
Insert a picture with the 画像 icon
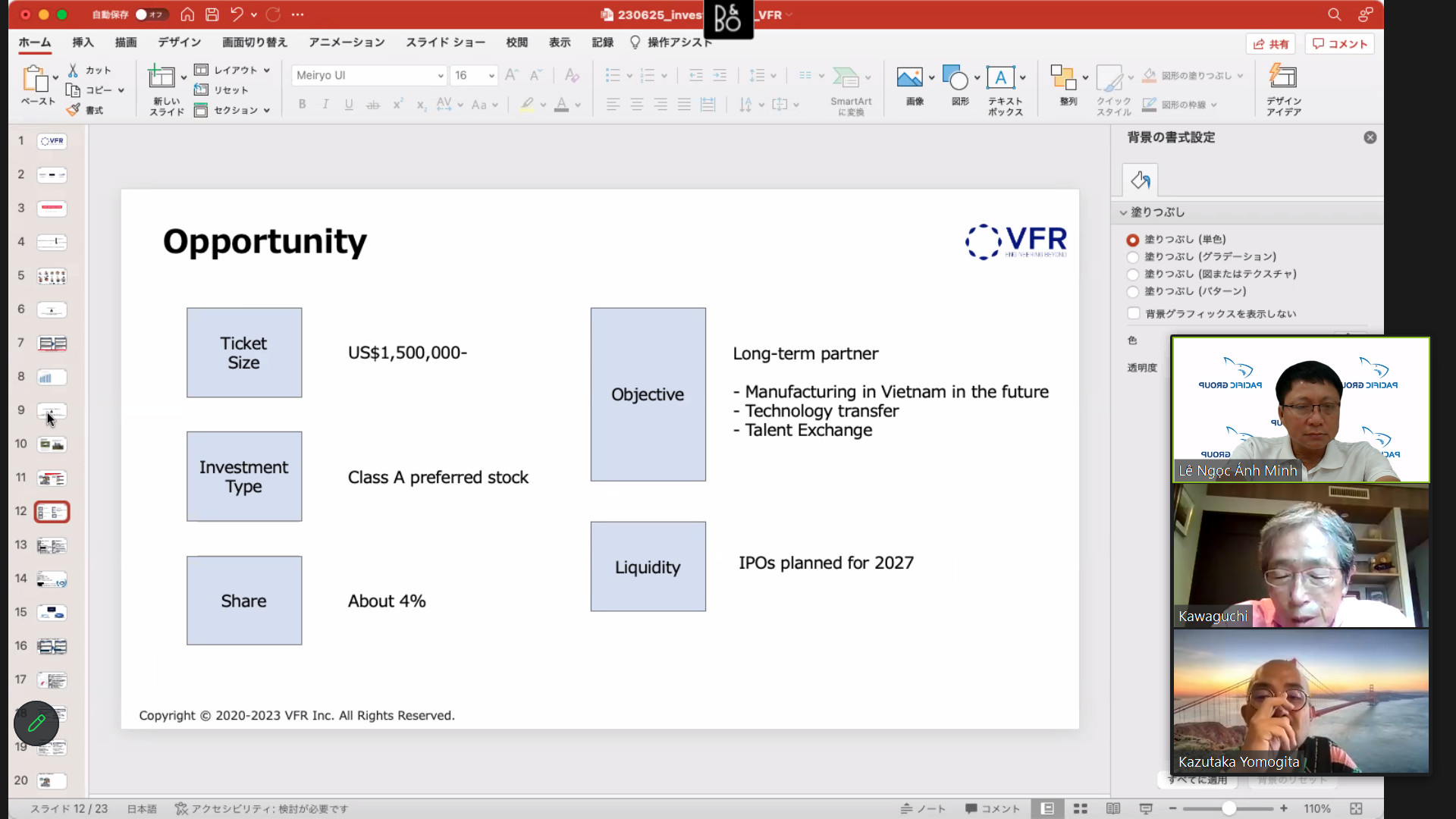[x=909, y=78]
